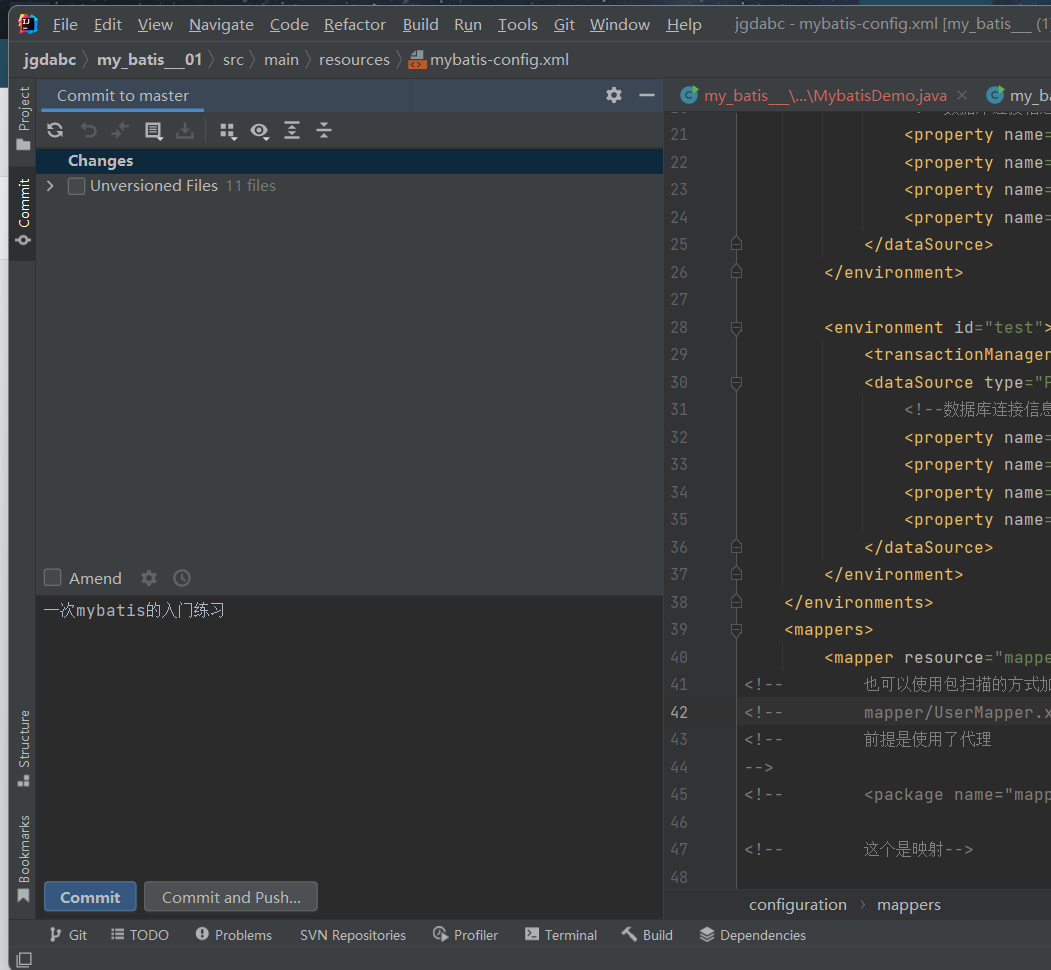
Task: Hide the Commit tool window
Action: pos(647,95)
